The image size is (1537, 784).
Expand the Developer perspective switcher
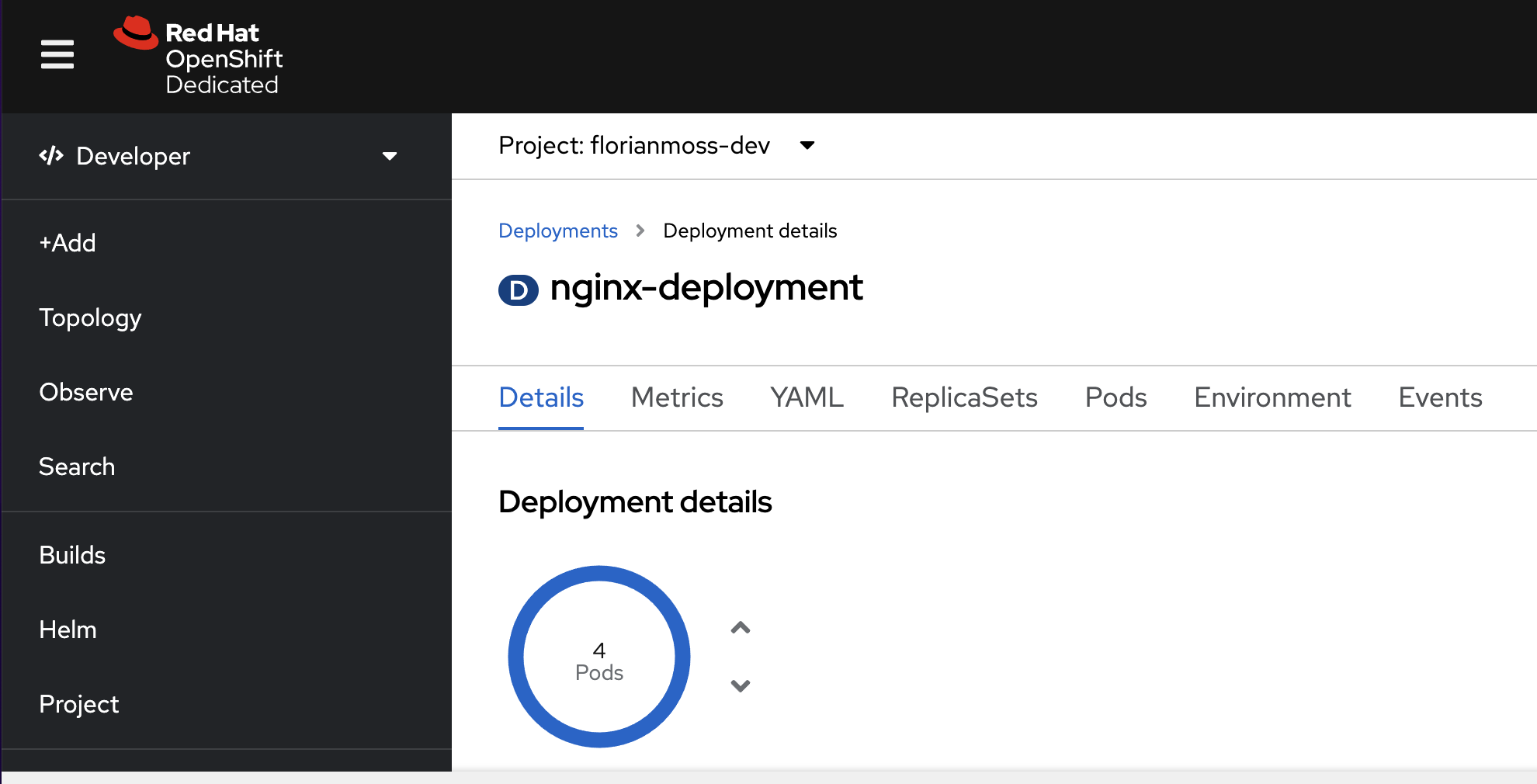(389, 156)
